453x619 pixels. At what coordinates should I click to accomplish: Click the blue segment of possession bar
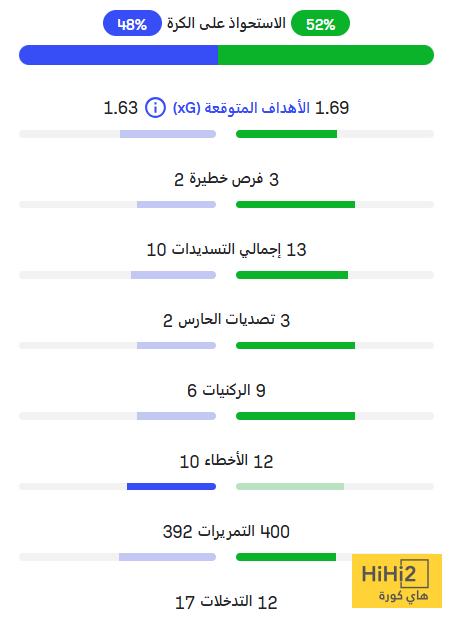pos(118,55)
